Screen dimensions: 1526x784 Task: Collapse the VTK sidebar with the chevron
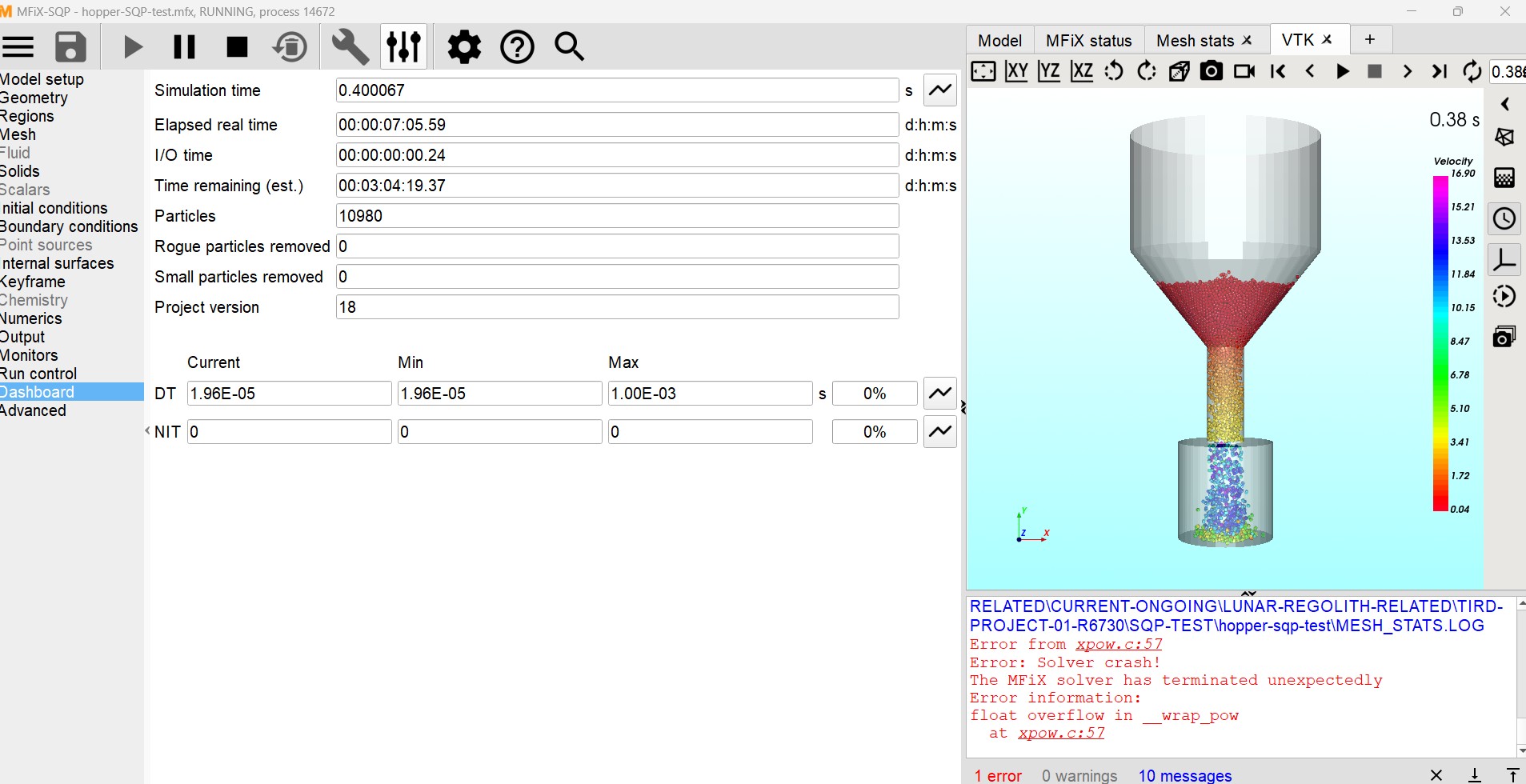pos(1504,104)
